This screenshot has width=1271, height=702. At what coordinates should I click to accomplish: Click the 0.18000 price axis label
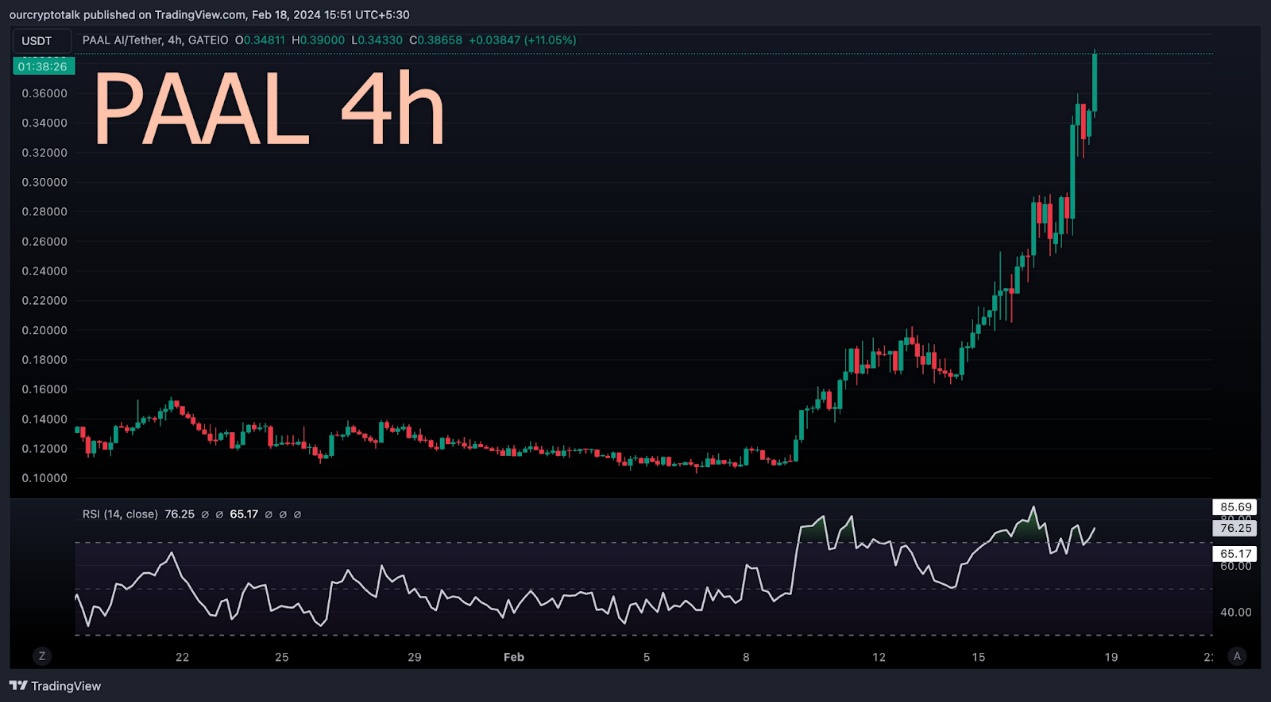(x=44, y=359)
